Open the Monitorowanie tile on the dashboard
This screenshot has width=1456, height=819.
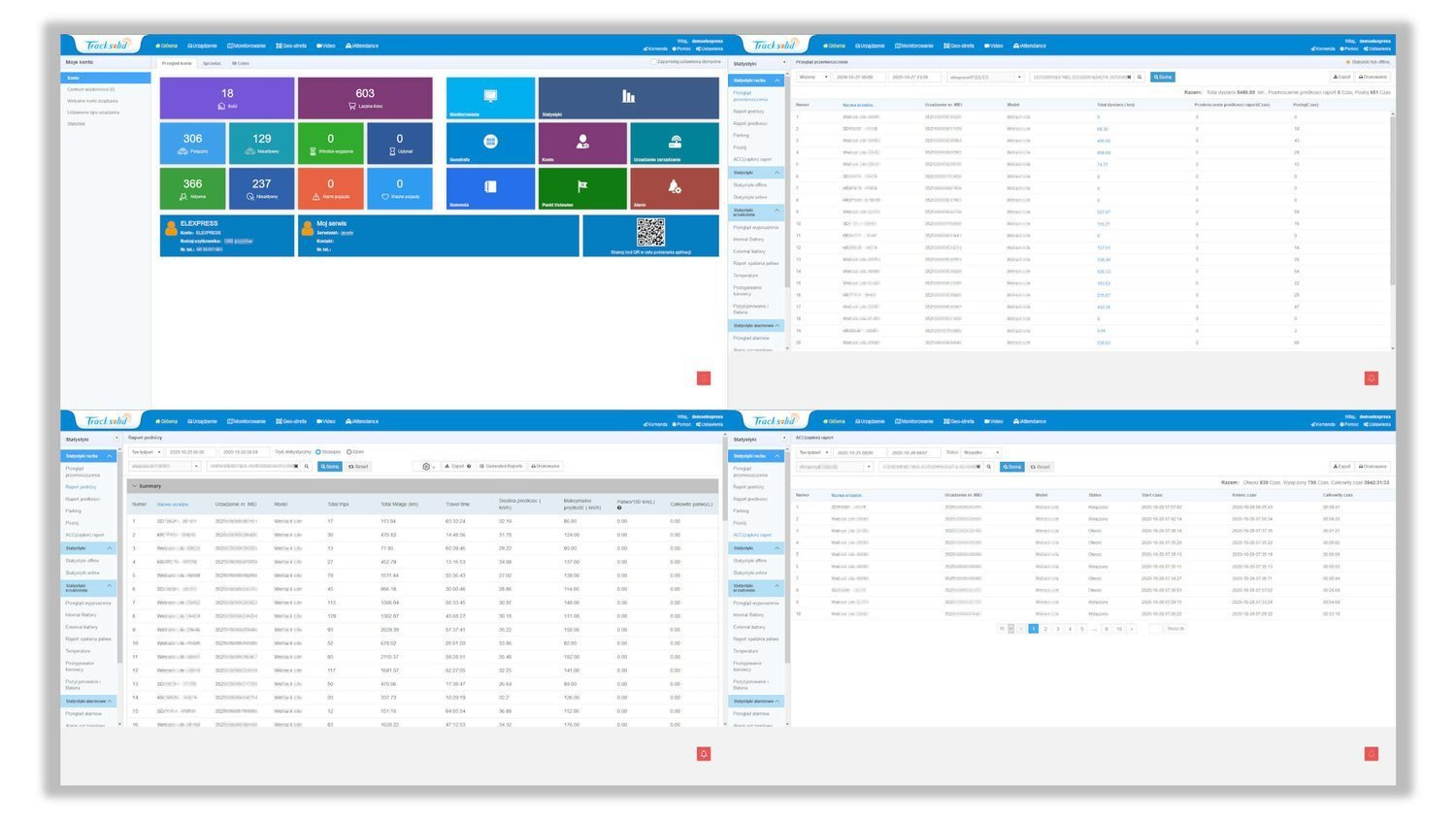(490, 98)
